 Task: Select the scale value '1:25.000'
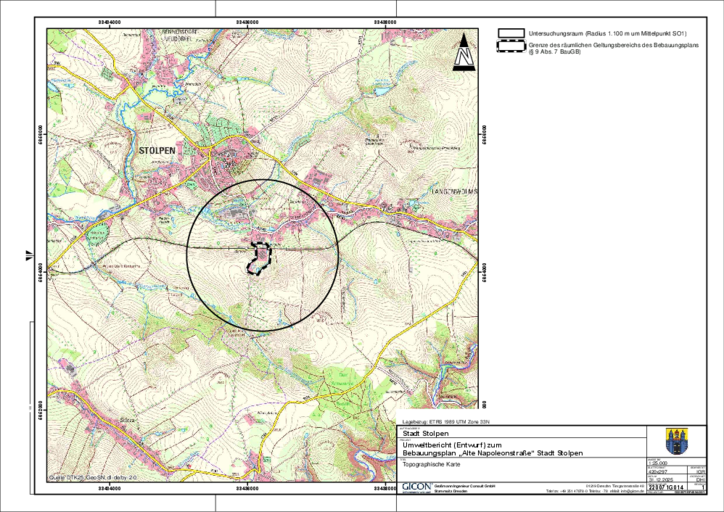coord(658,464)
